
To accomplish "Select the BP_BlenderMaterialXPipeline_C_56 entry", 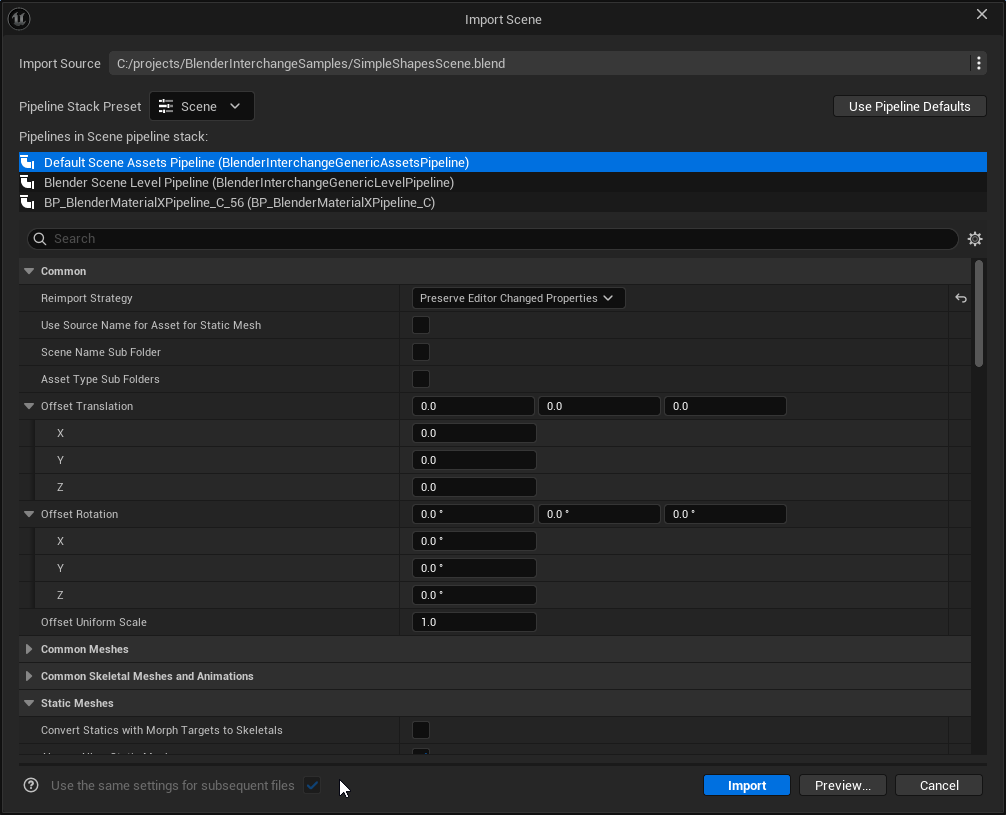I will point(239,203).
